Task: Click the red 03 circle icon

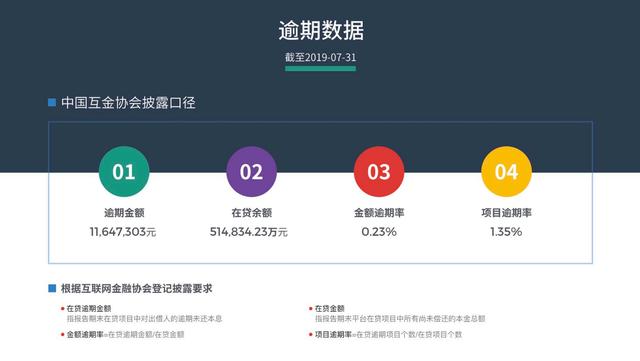Action: tap(379, 172)
